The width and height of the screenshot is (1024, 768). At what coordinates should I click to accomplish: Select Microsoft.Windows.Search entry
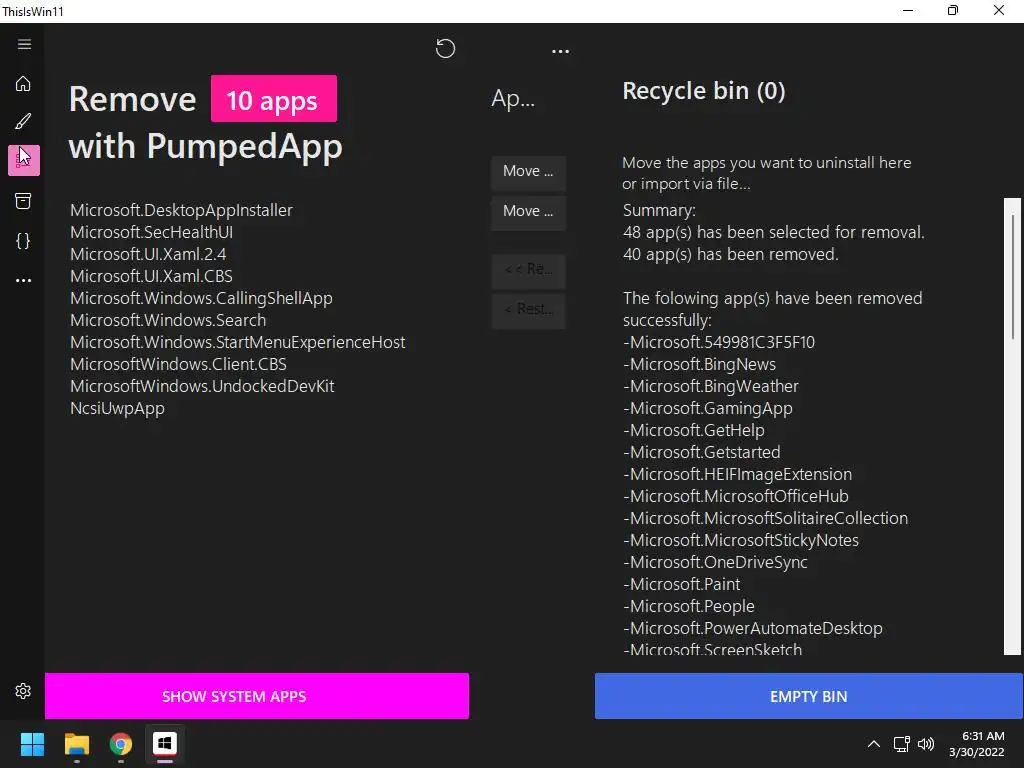[168, 321]
